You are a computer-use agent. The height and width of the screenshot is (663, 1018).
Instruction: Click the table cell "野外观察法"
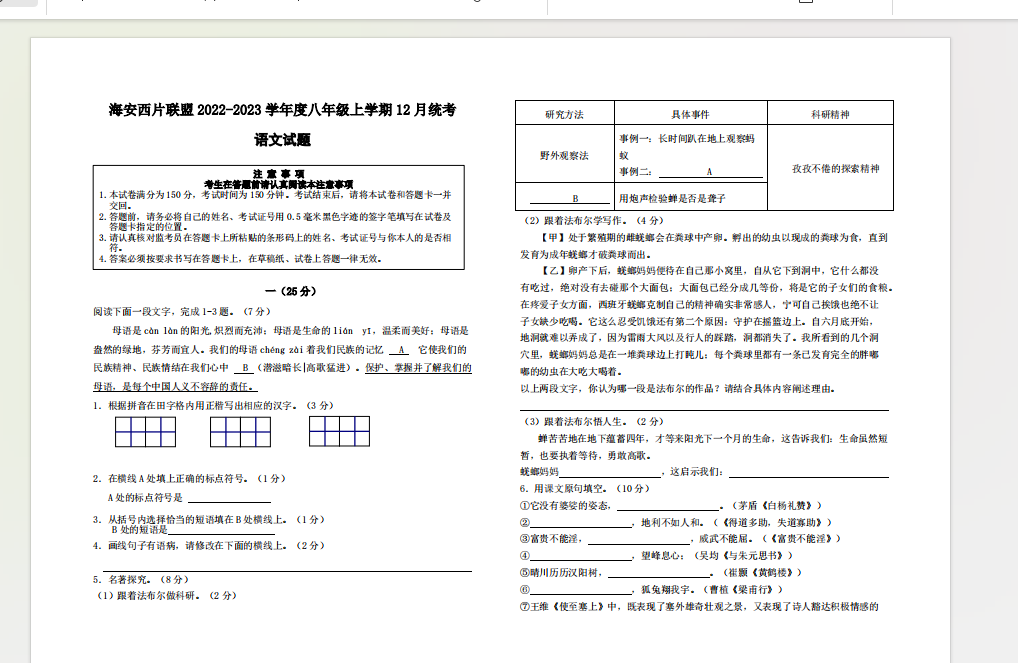click(564, 155)
